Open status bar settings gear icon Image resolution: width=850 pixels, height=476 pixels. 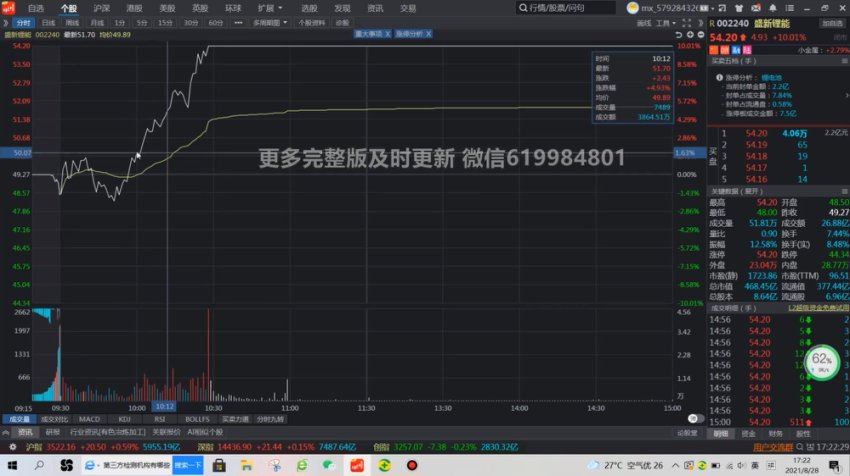(x=12, y=447)
